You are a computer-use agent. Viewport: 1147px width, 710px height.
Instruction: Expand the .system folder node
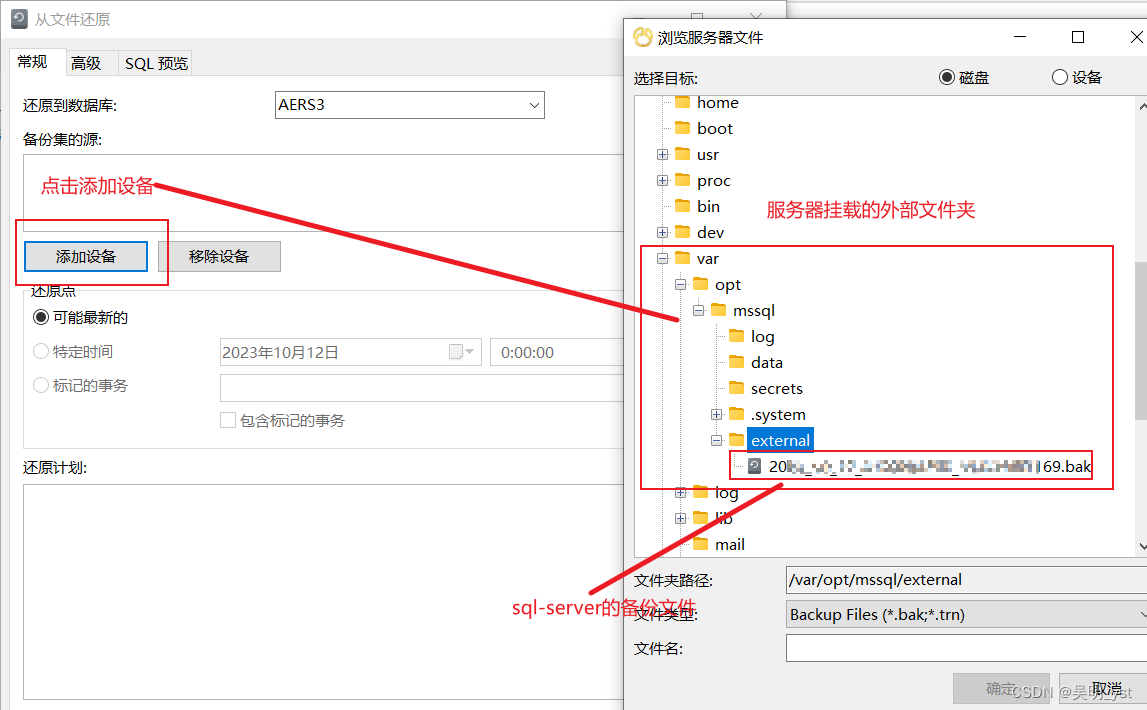point(716,414)
